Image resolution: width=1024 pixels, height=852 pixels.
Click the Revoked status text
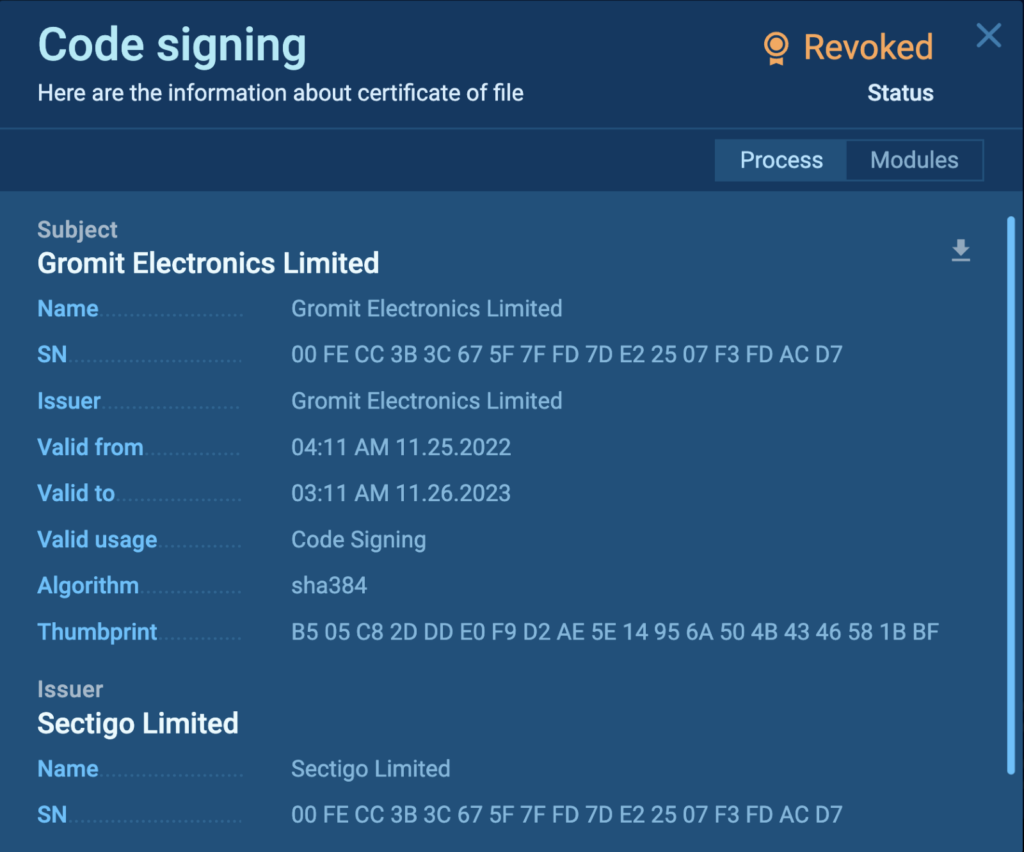(868, 47)
